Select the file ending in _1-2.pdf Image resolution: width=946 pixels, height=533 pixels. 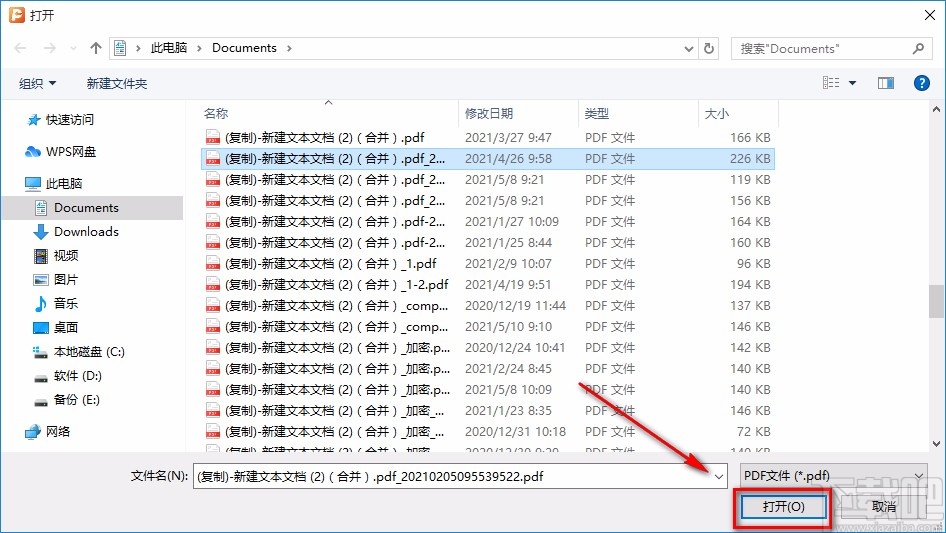click(488, 285)
